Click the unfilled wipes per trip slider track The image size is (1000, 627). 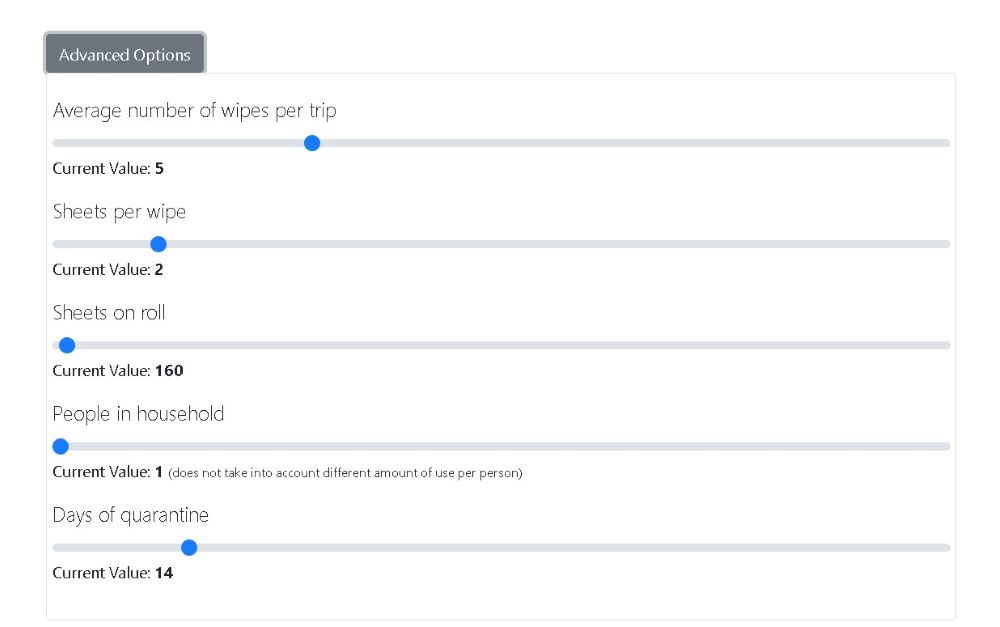(x=630, y=143)
